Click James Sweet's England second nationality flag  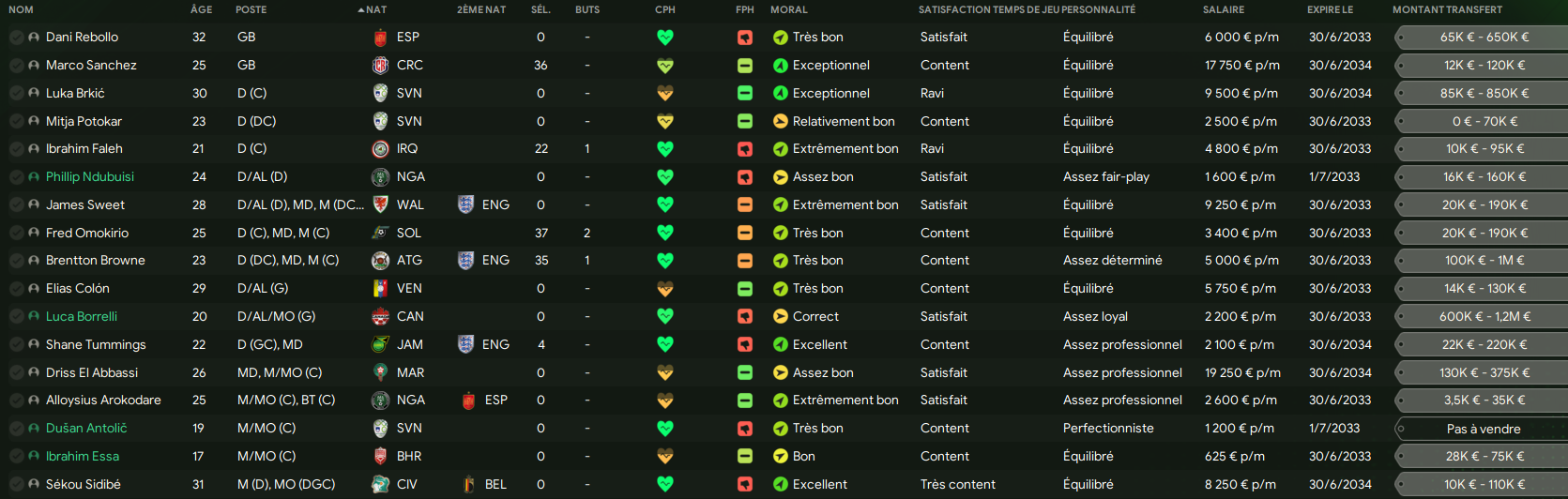pyautogui.click(x=465, y=204)
